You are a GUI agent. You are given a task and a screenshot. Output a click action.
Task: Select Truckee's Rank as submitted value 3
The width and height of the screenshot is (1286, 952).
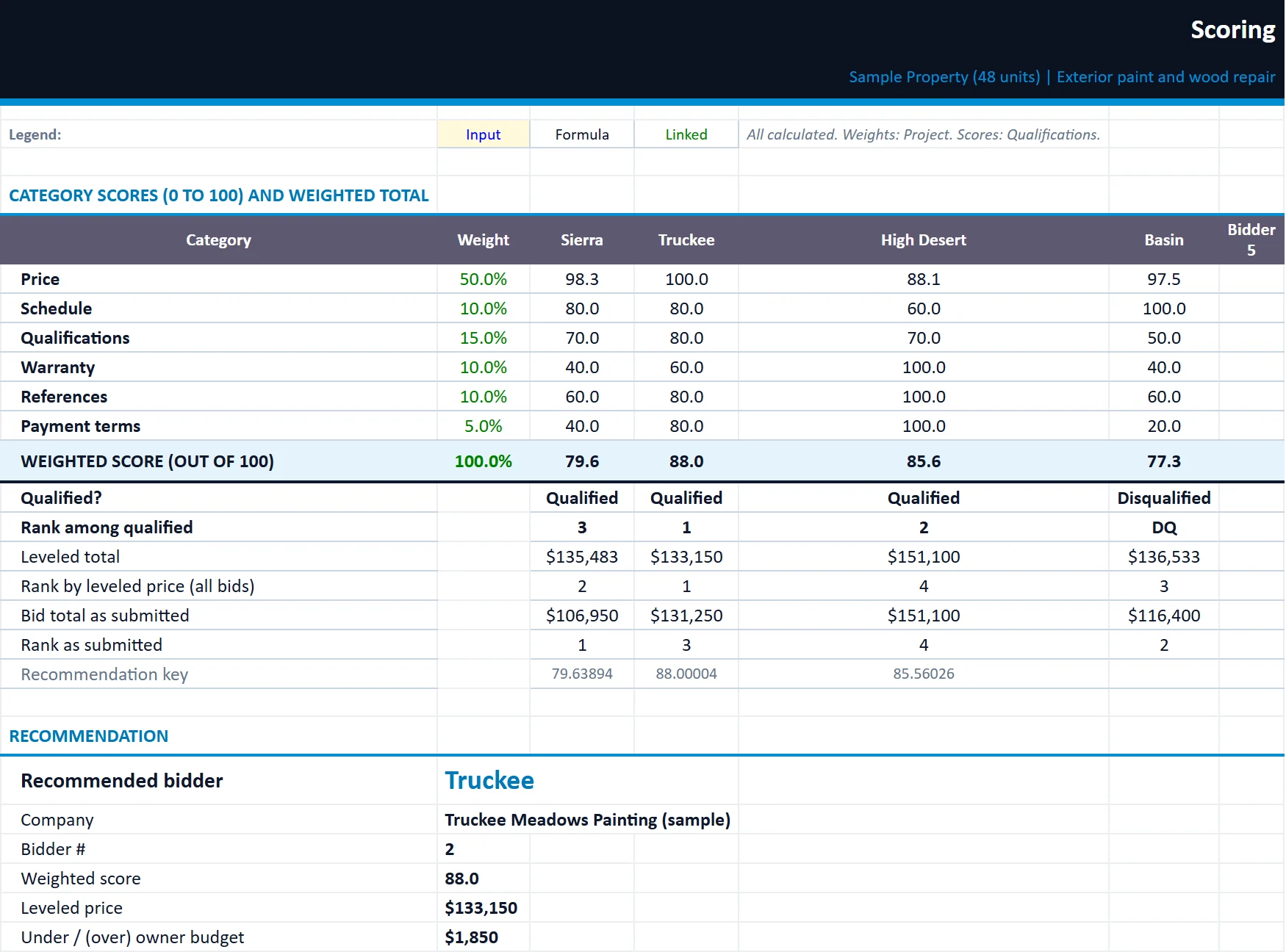coord(686,645)
